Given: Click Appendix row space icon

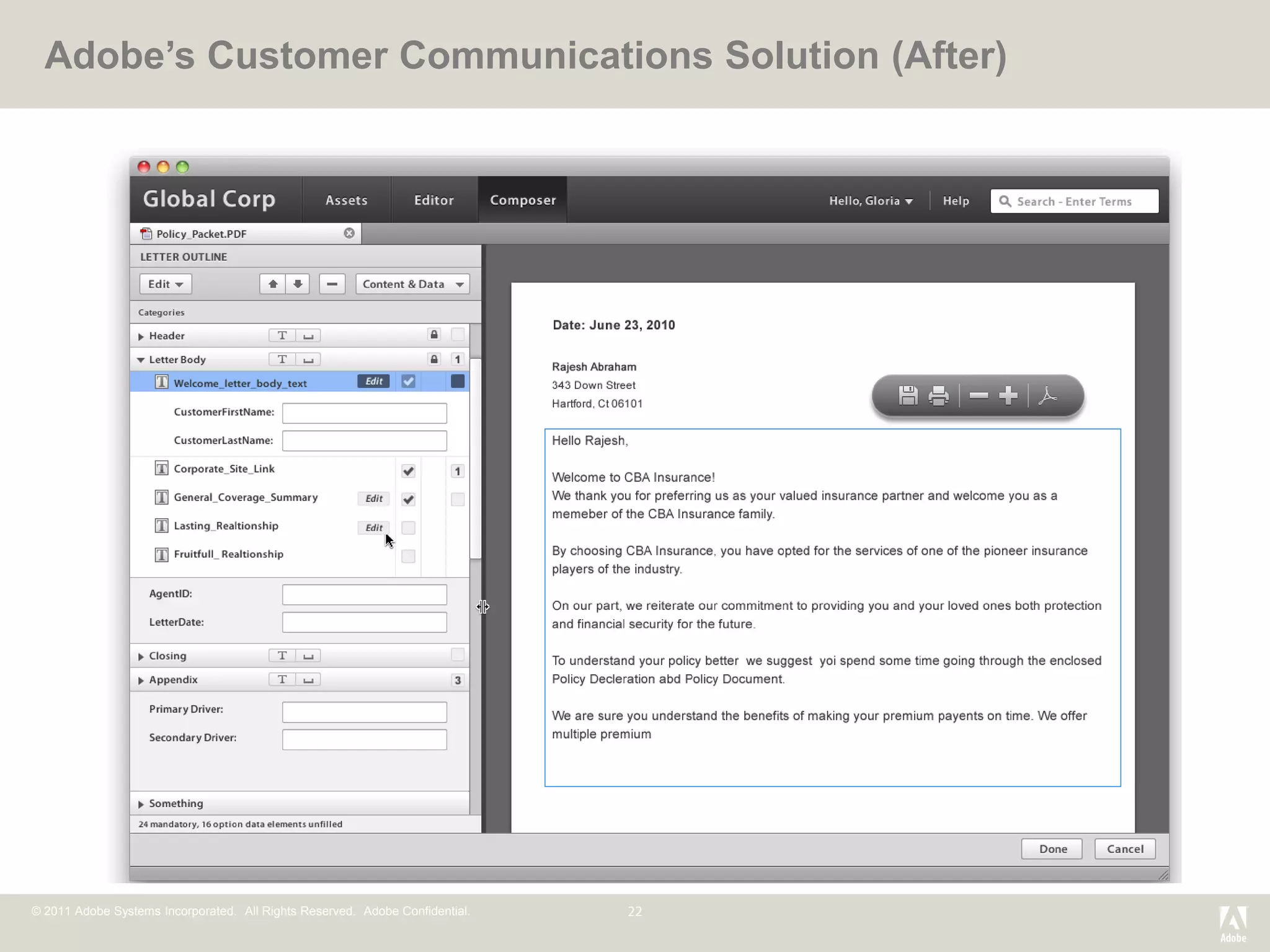Looking at the screenshot, I should (308, 680).
